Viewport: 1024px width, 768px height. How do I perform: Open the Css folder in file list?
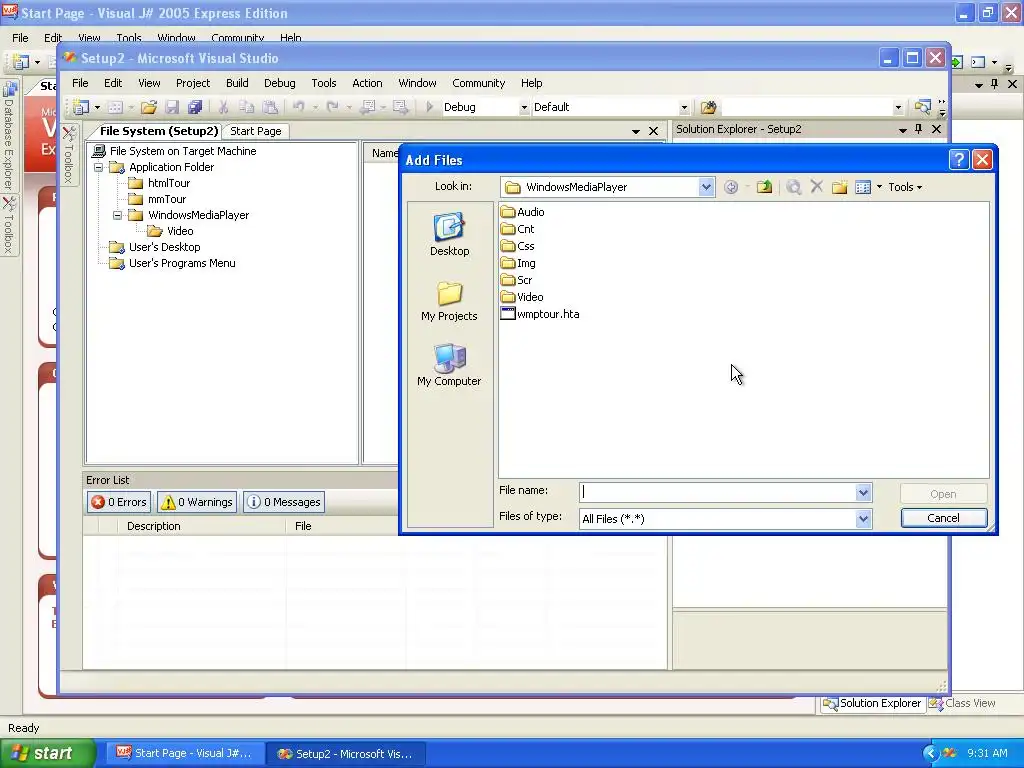pos(517,246)
